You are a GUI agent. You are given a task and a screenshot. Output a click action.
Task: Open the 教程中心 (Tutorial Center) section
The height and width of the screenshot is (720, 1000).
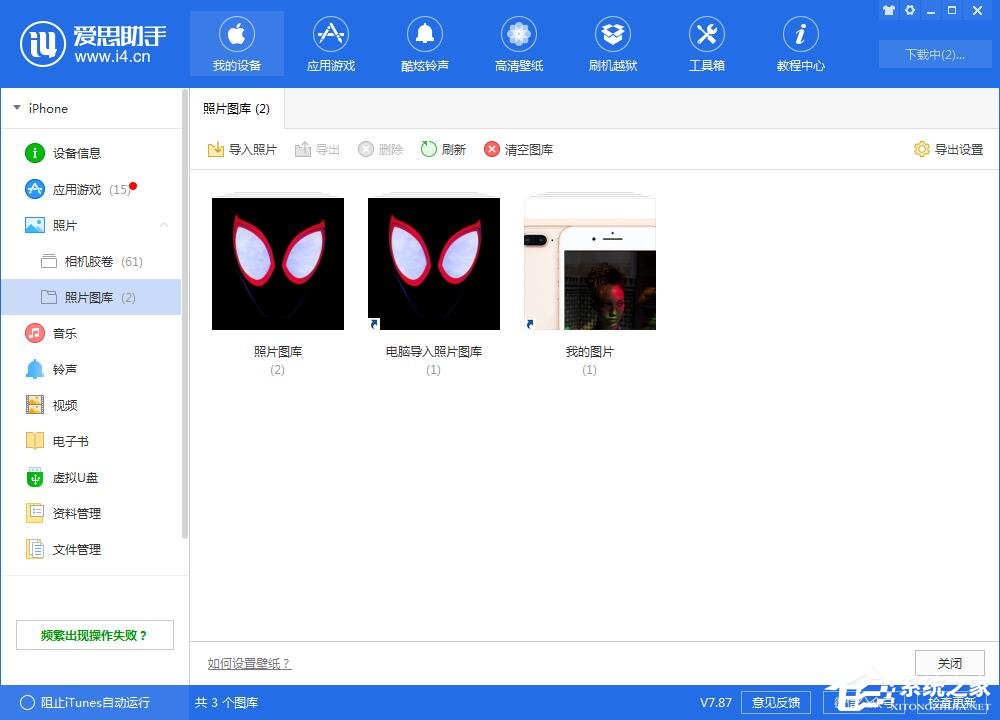pos(799,43)
